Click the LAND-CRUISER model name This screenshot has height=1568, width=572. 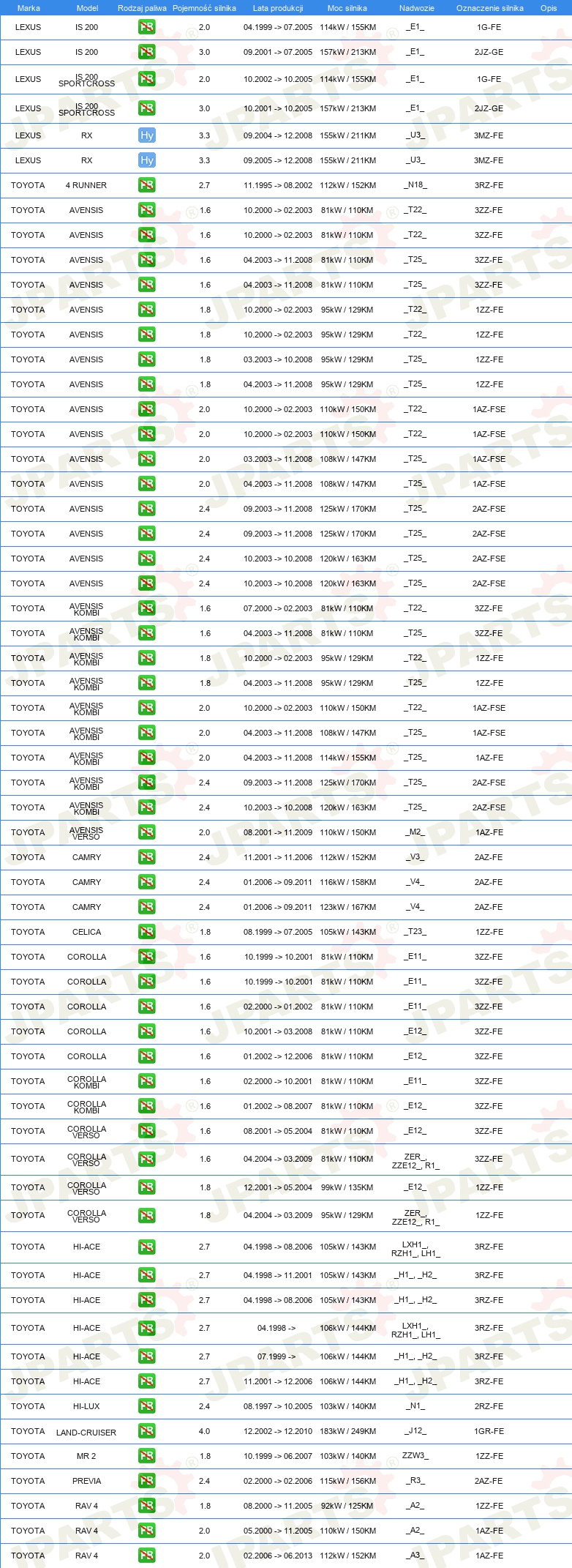click(86, 1433)
